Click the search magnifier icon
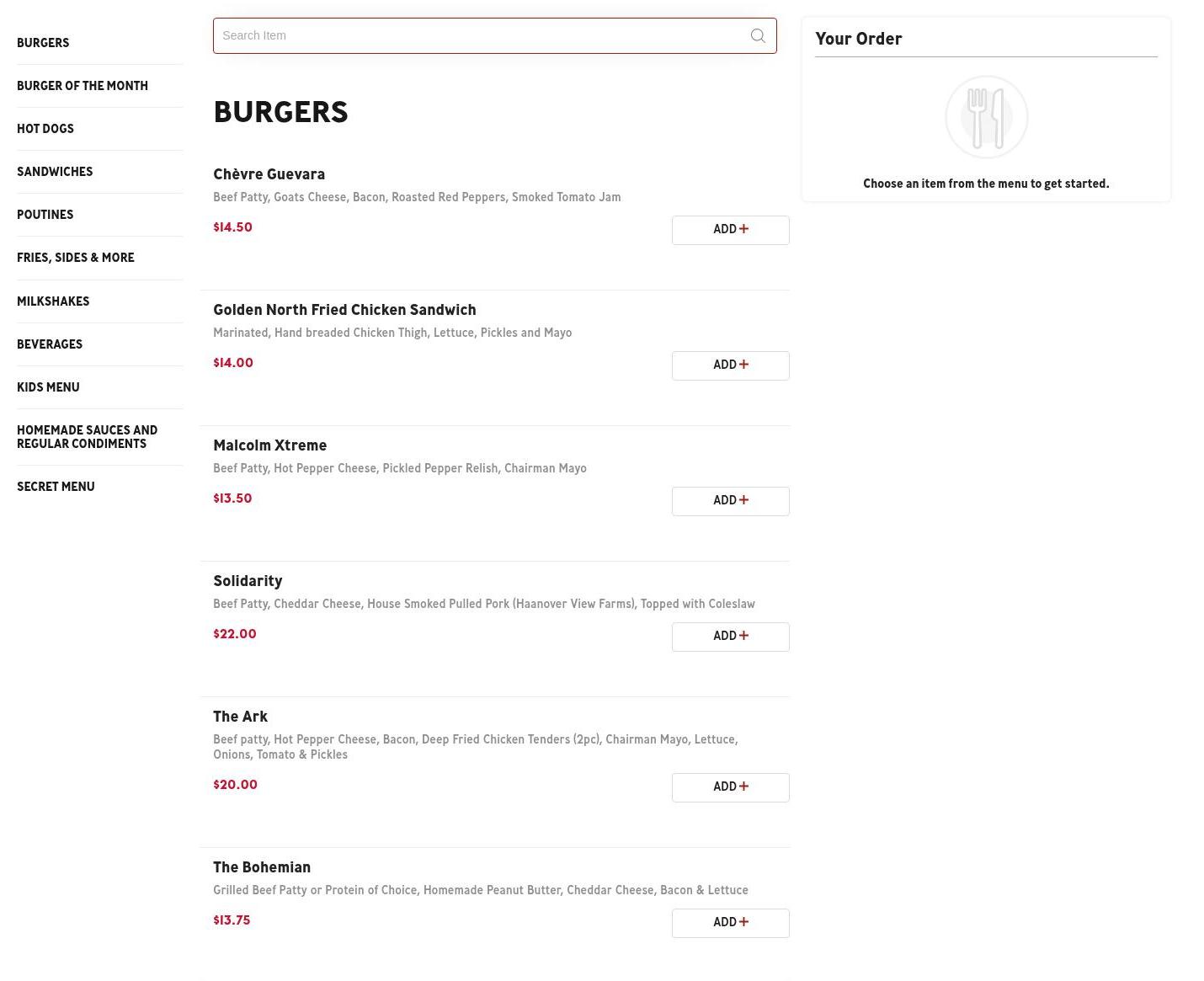Screen dimensions: 1204x981 758,35
